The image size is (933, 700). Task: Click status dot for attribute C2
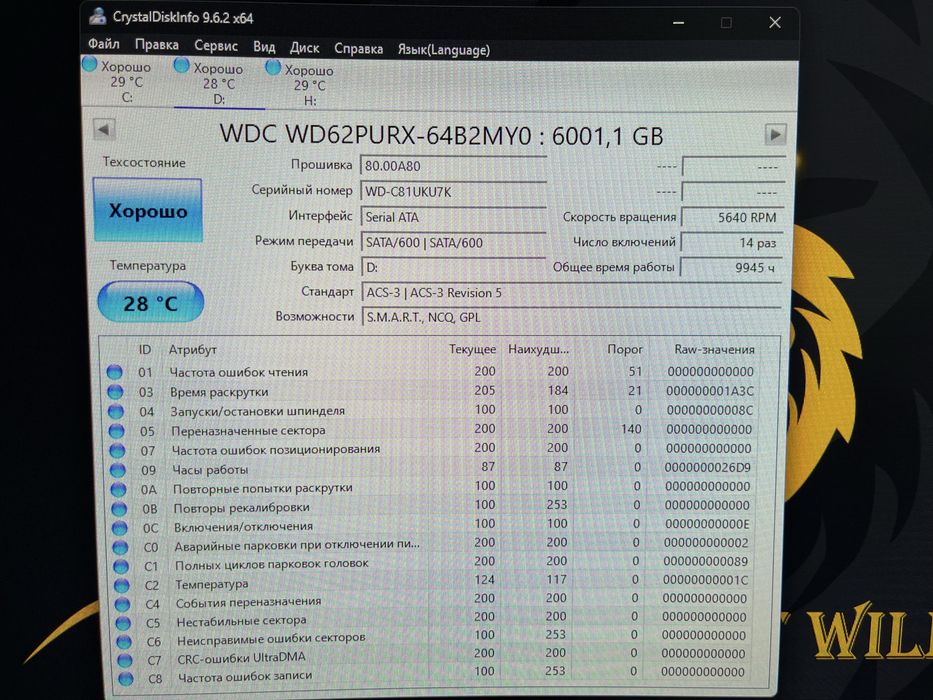tap(121, 585)
